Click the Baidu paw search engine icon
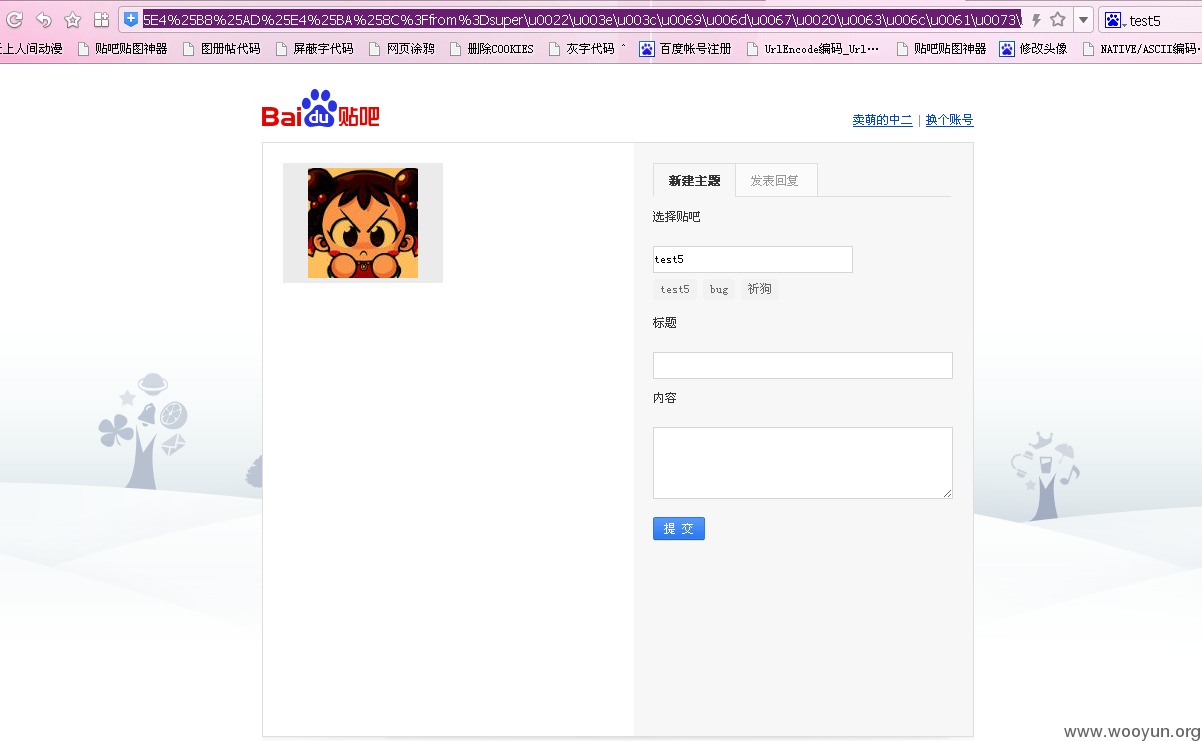This screenshot has width=1202, height=741. [1113, 20]
